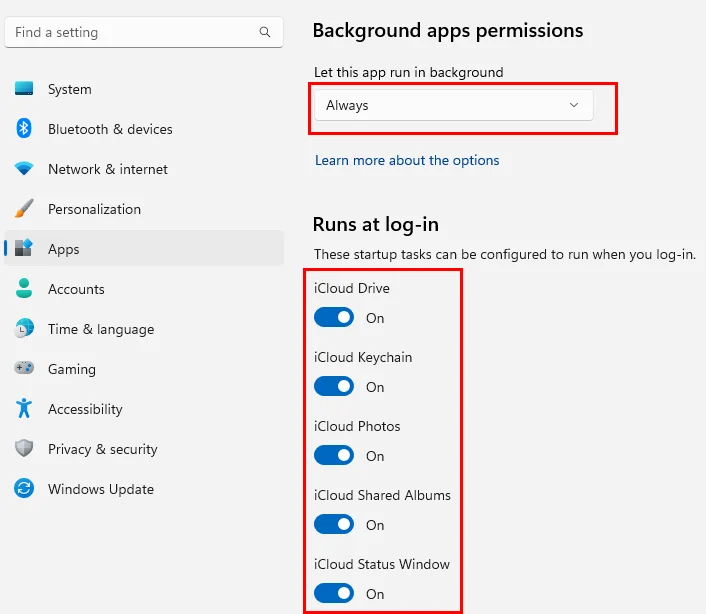Click the Gaming controller icon
Image resolution: width=706 pixels, height=614 pixels.
[24, 368]
